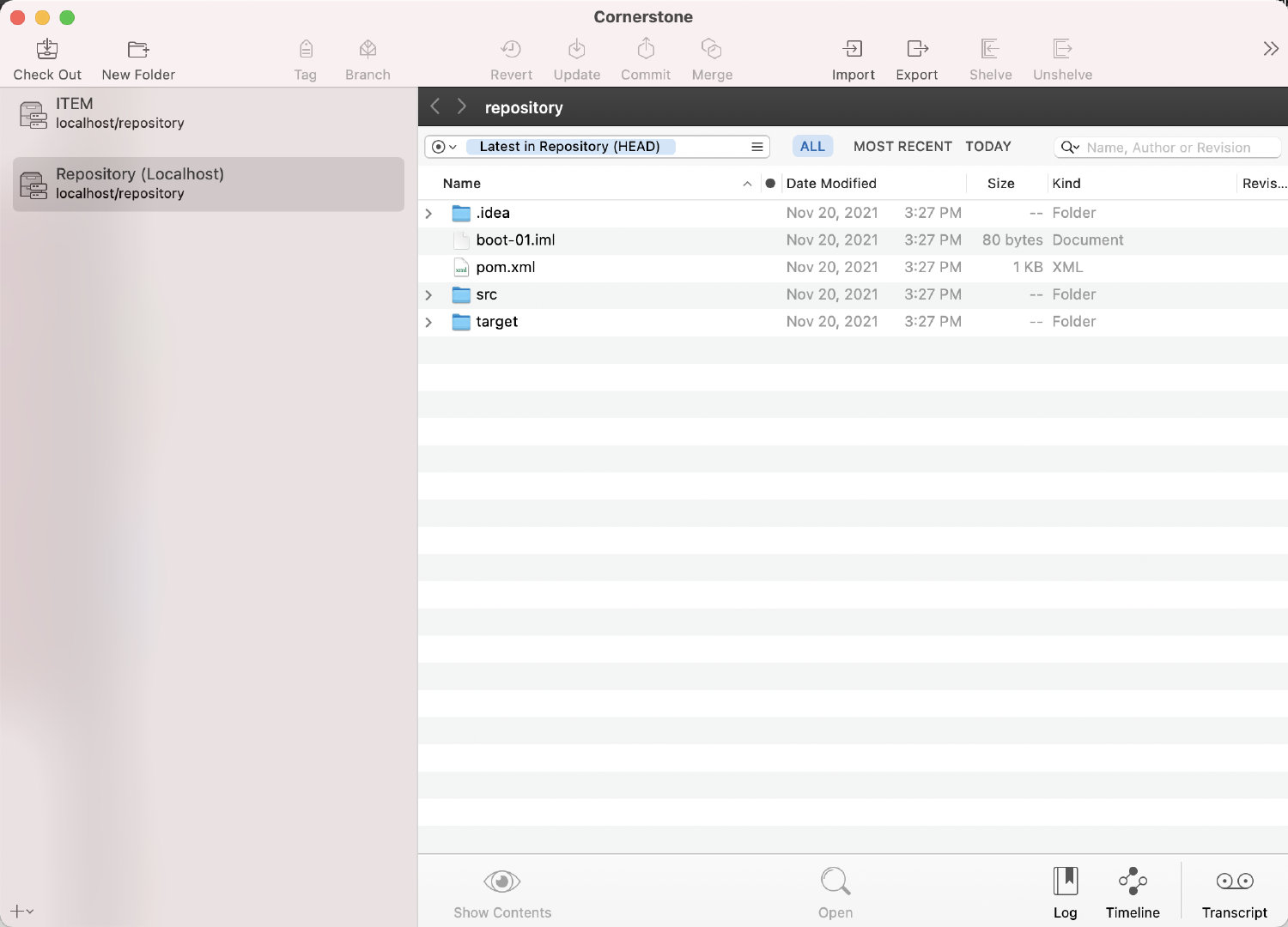Click the Merge toolbar icon
Viewport: 1288px width, 927px height.
[712, 49]
